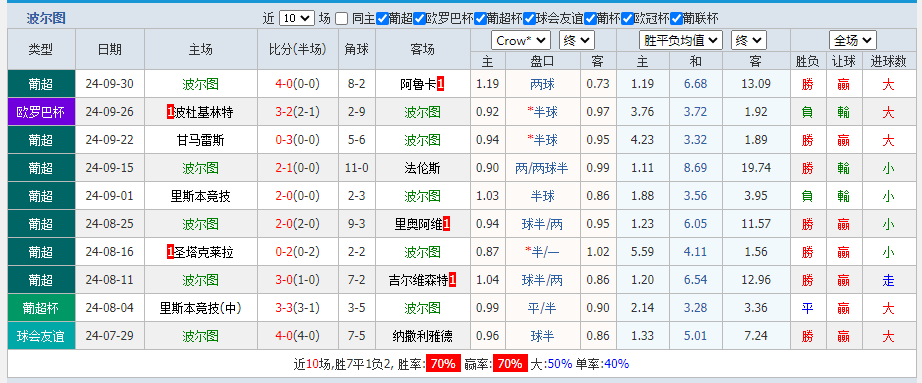Click the red 70% badge after 赢率
The height and width of the screenshot is (383, 922).
coord(510,364)
